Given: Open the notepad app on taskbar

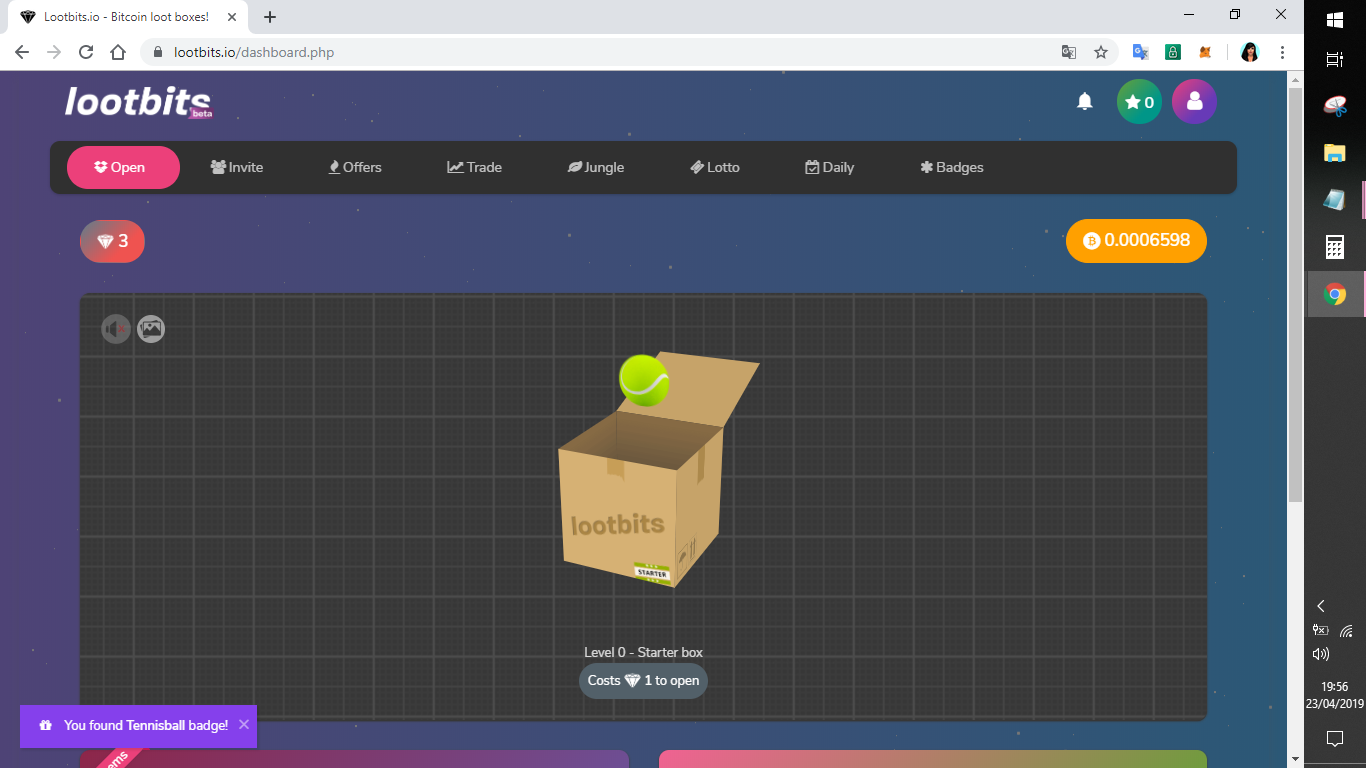Looking at the screenshot, I should 1335,200.
